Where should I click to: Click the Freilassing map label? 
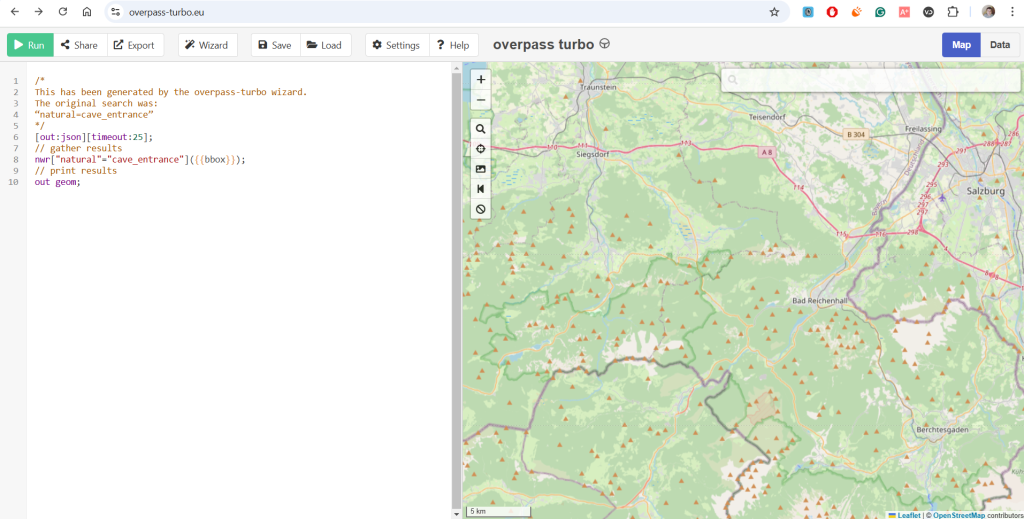click(923, 129)
